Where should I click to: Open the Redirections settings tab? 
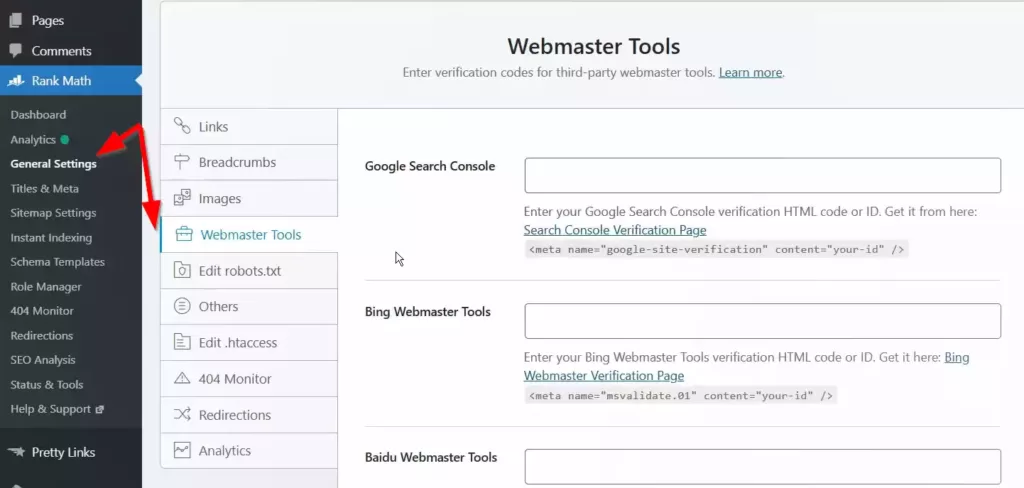click(x=249, y=414)
